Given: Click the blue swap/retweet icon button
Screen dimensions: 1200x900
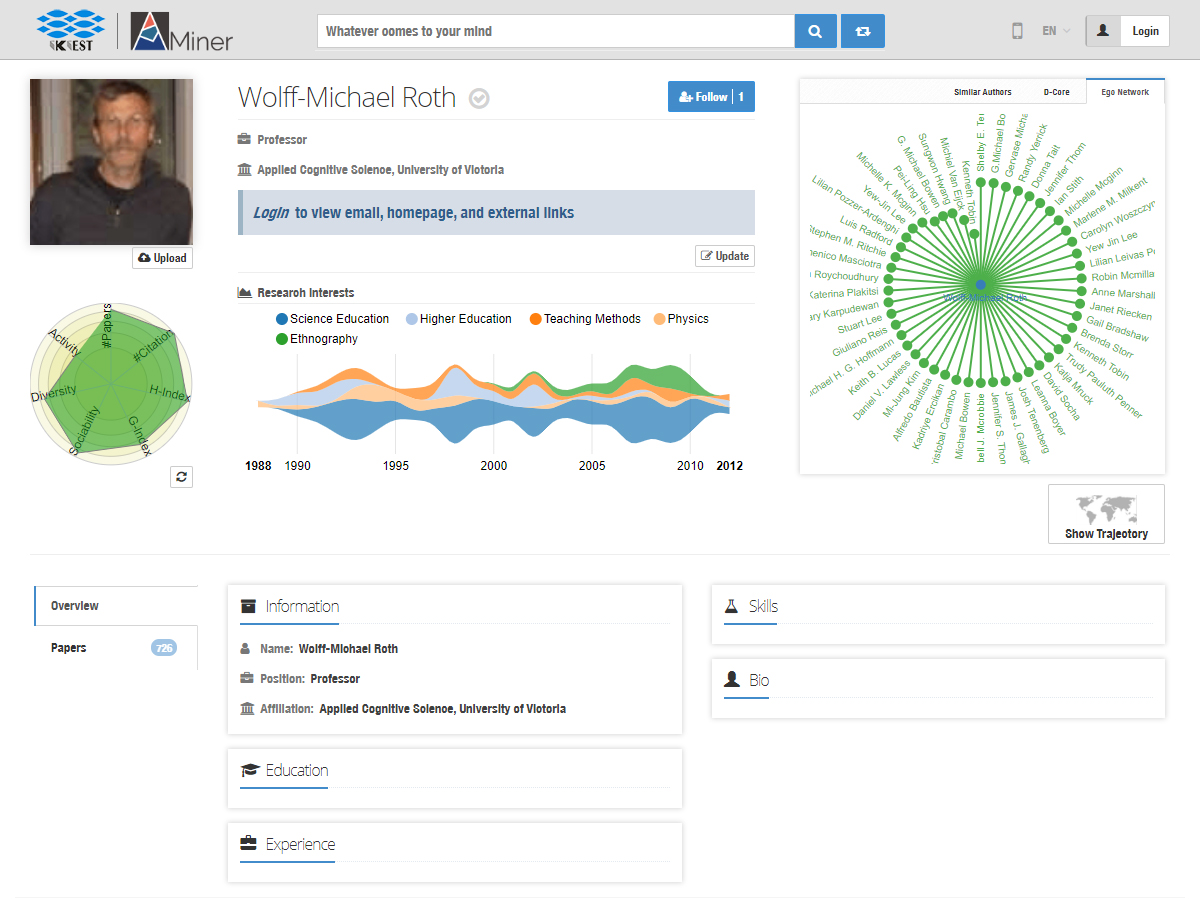Looking at the screenshot, I should [x=862, y=31].
